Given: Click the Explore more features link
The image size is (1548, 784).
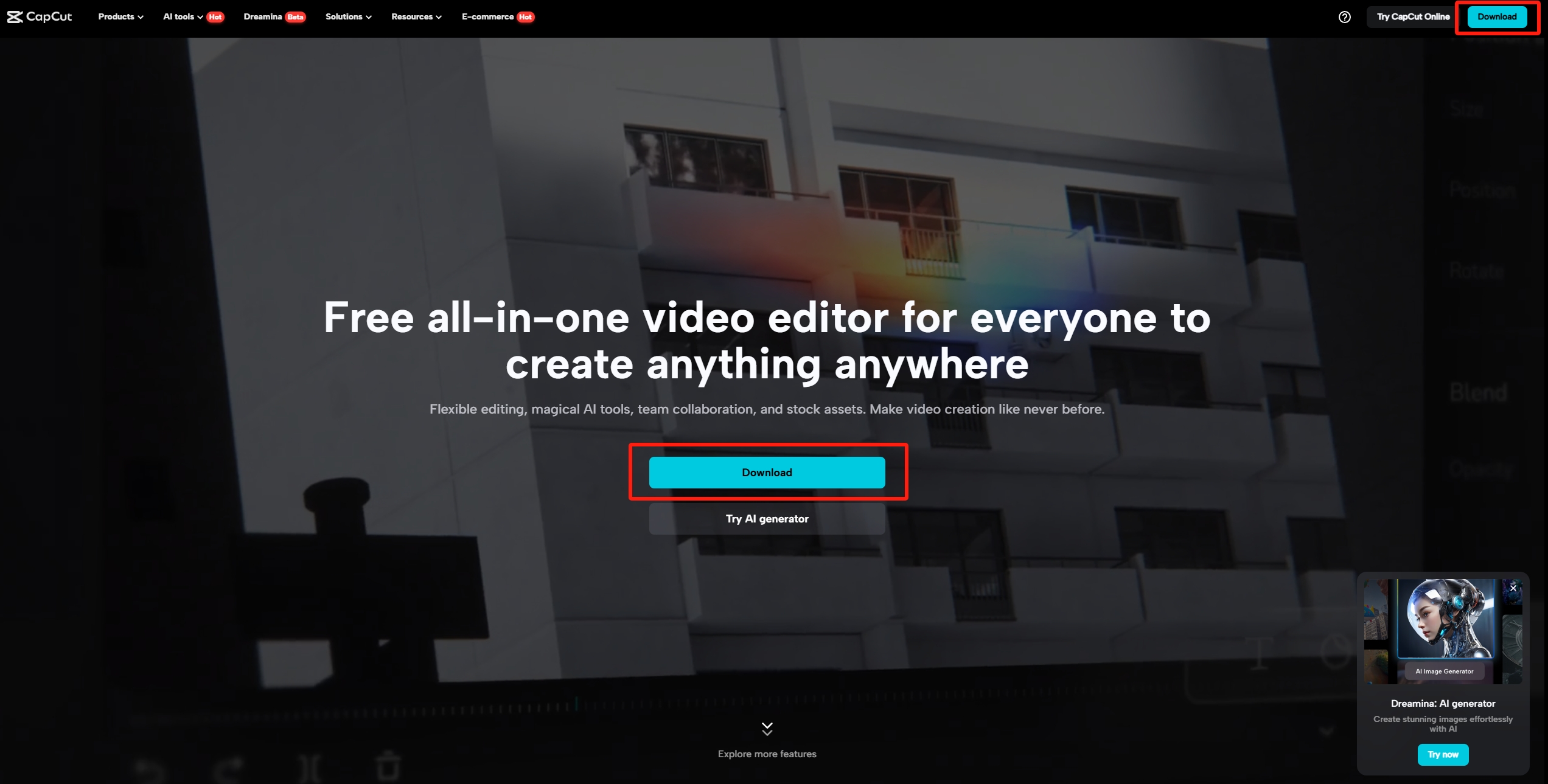Looking at the screenshot, I should (x=767, y=754).
